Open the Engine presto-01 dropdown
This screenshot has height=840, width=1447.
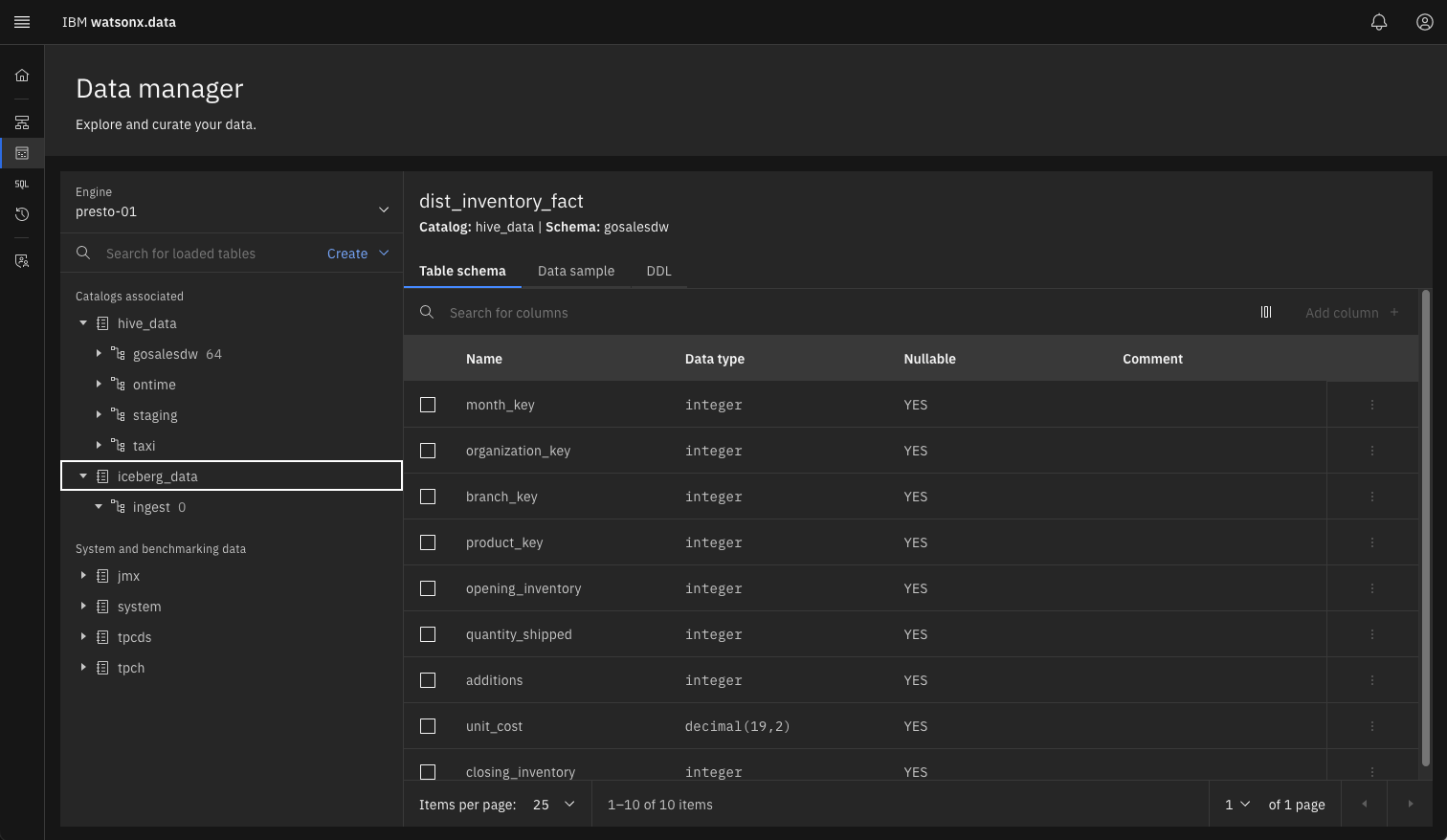(232, 203)
